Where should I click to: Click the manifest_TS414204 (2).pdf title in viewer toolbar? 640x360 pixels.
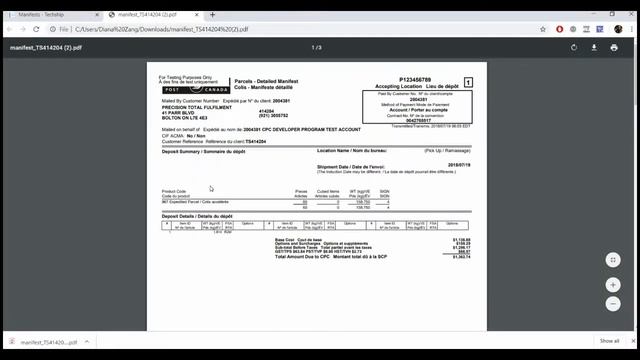pyautogui.click(x=46, y=48)
